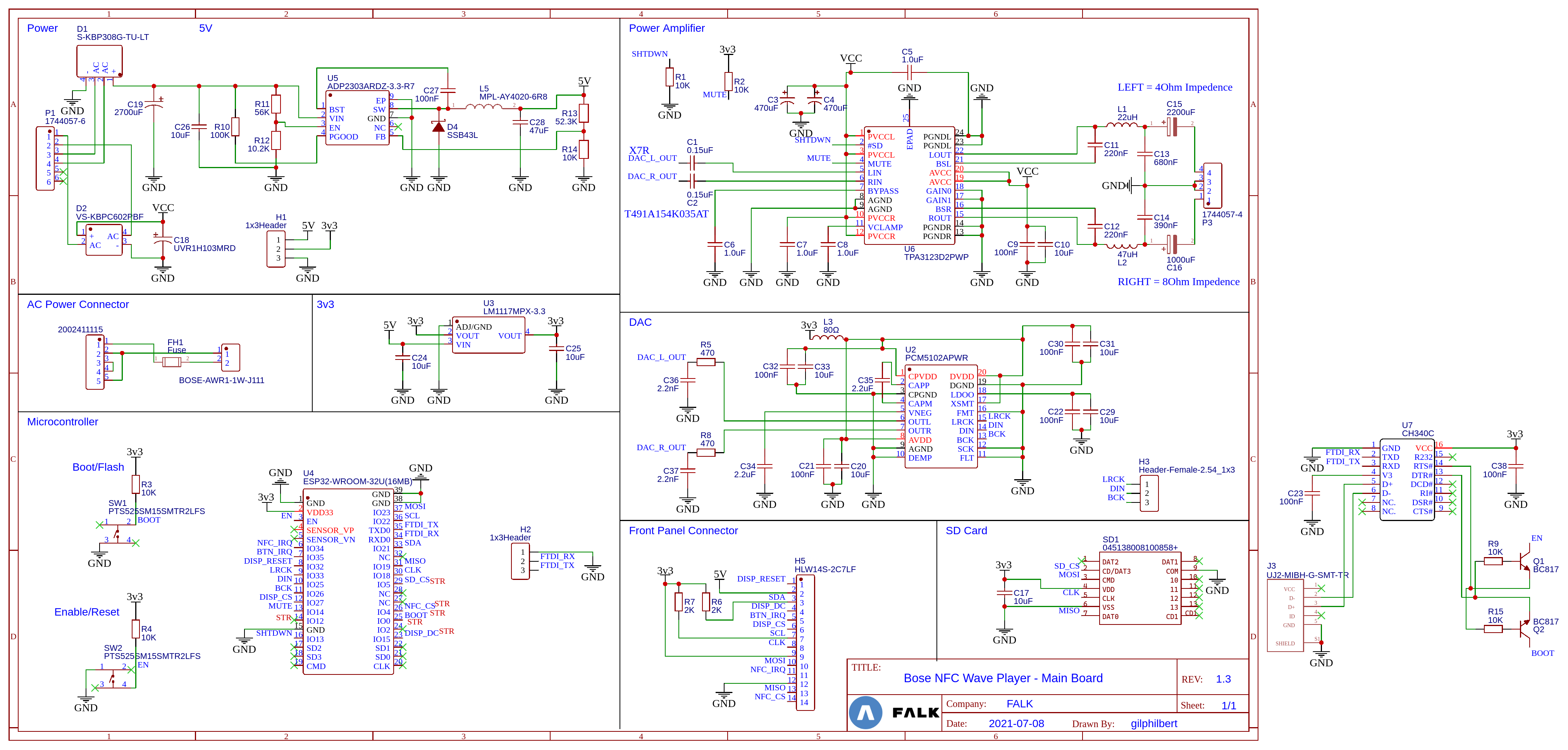
Task: Click the C25 10uF capacitor label
Action: [x=575, y=353]
